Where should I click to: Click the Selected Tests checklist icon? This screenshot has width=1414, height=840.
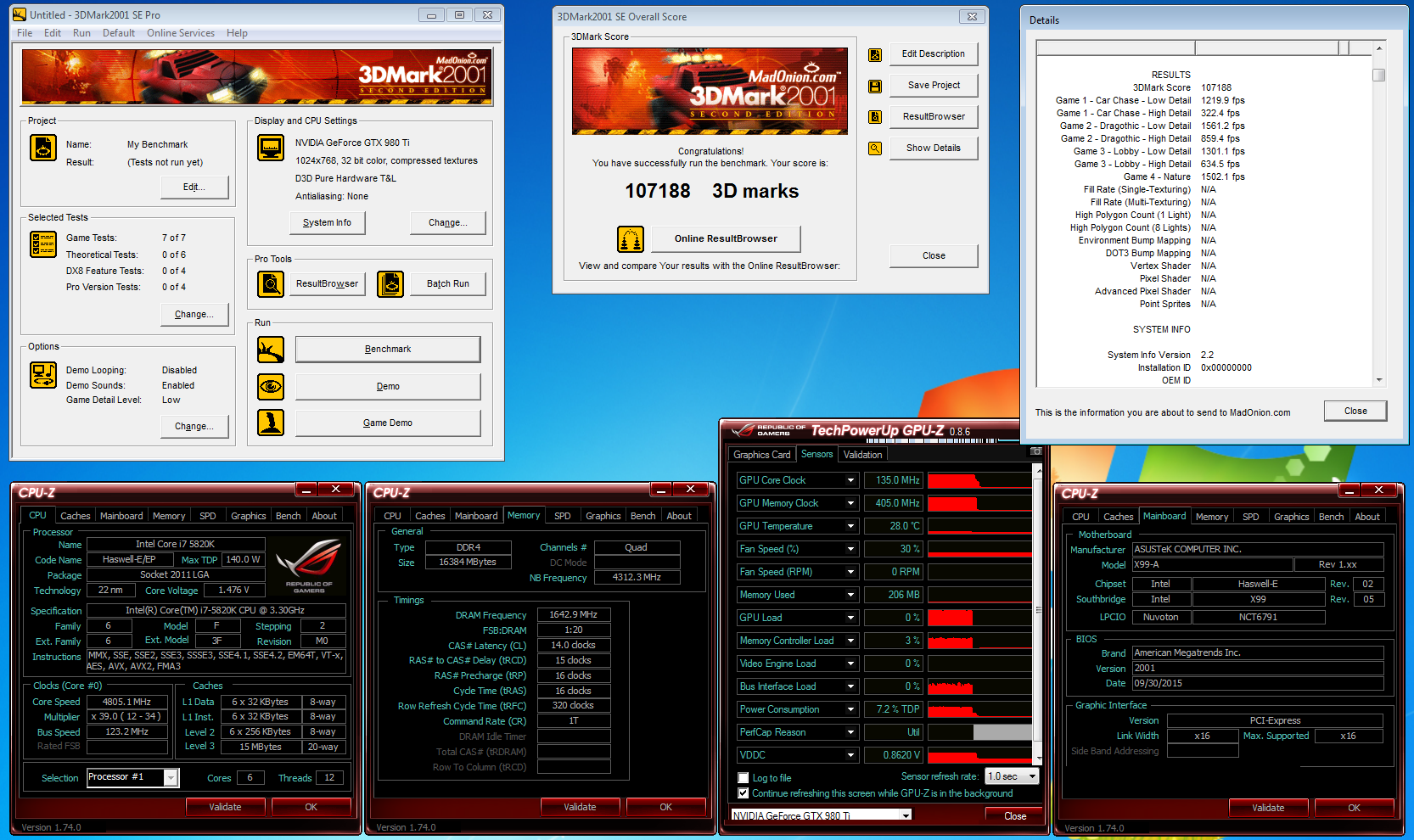click(x=43, y=244)
